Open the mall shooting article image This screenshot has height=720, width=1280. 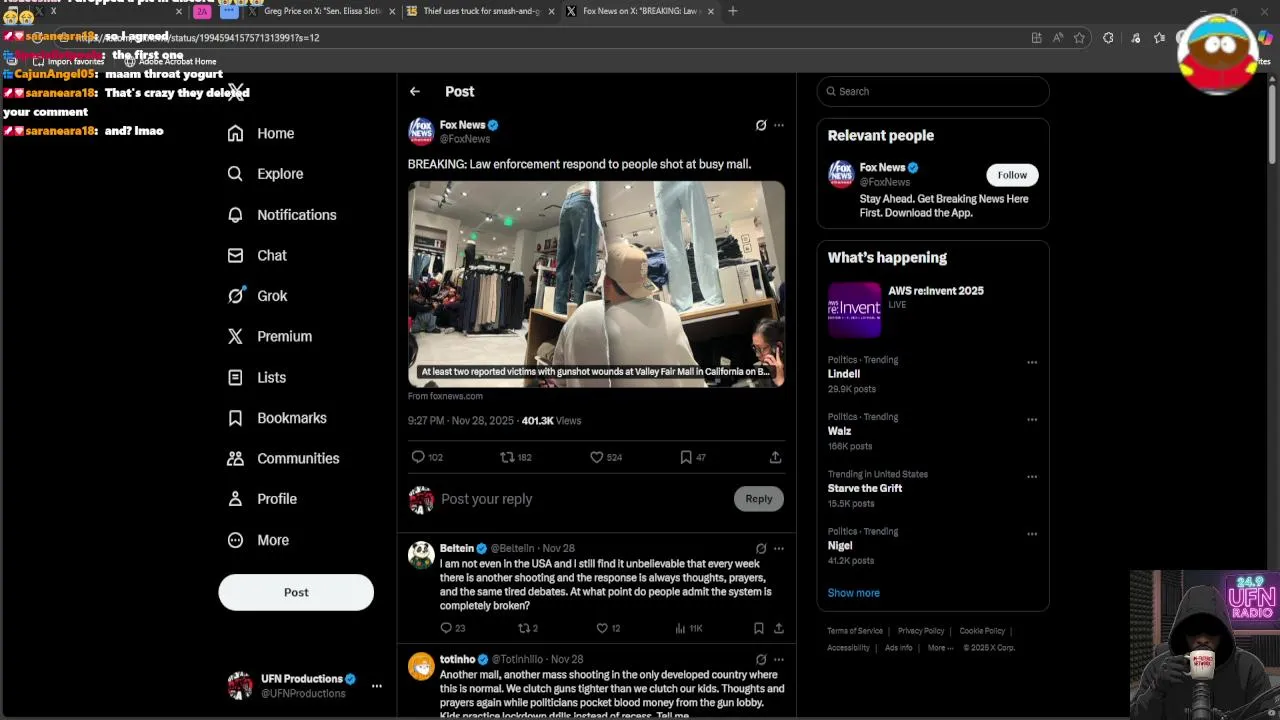click(x=596, y=284)
